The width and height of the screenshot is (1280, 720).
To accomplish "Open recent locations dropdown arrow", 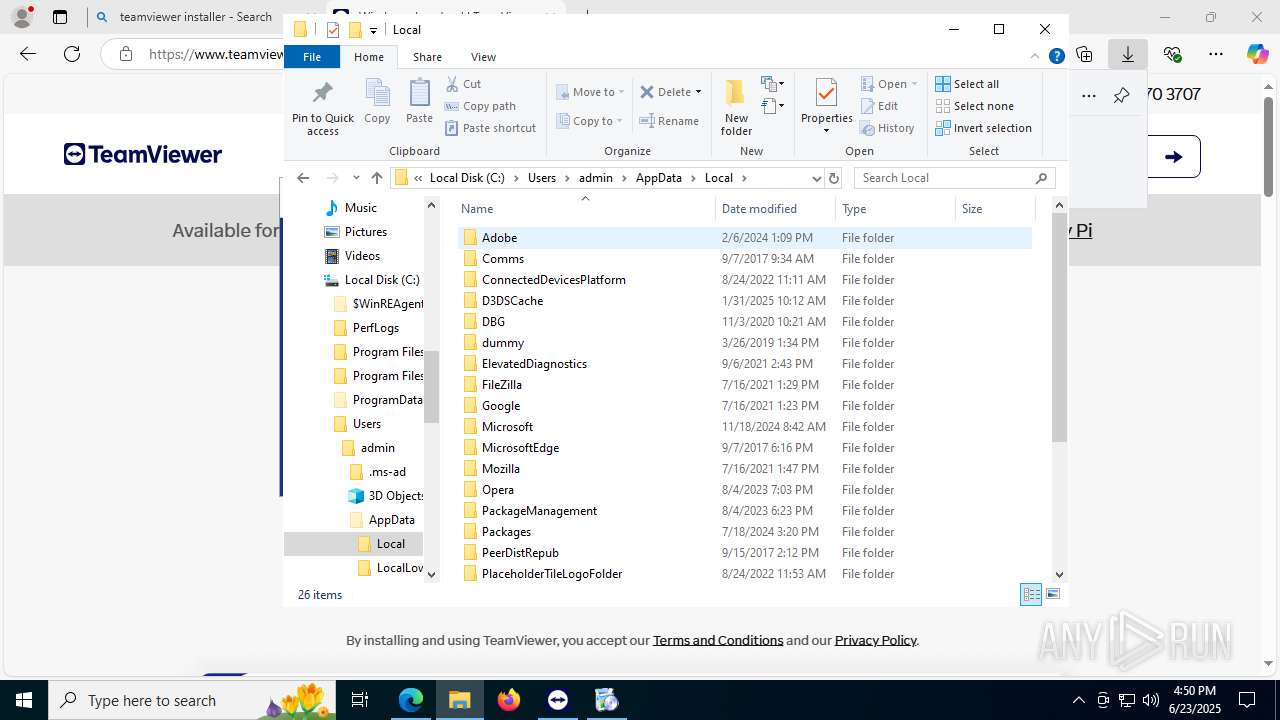I will pyautogui.click(x=356, y=178).
